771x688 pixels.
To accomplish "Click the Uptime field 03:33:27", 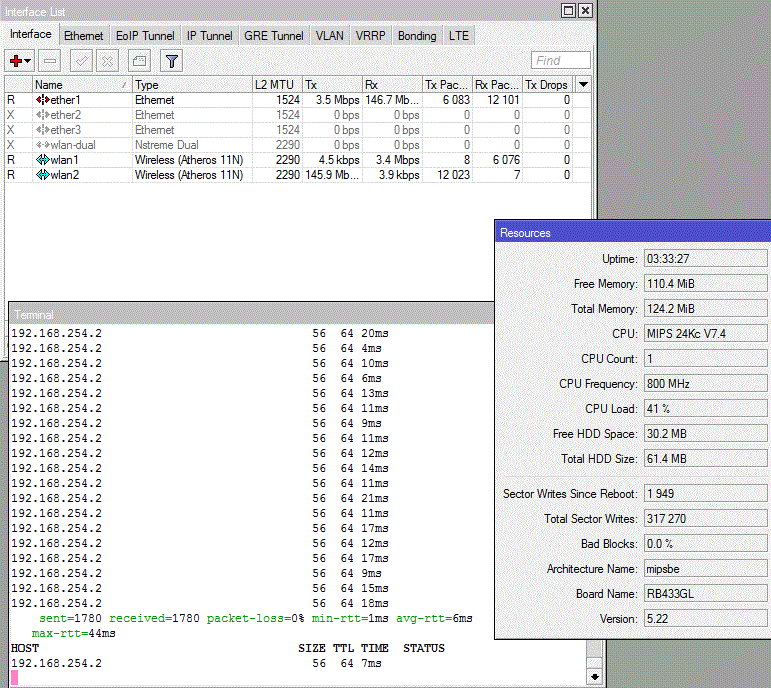I will pos(705,259).
